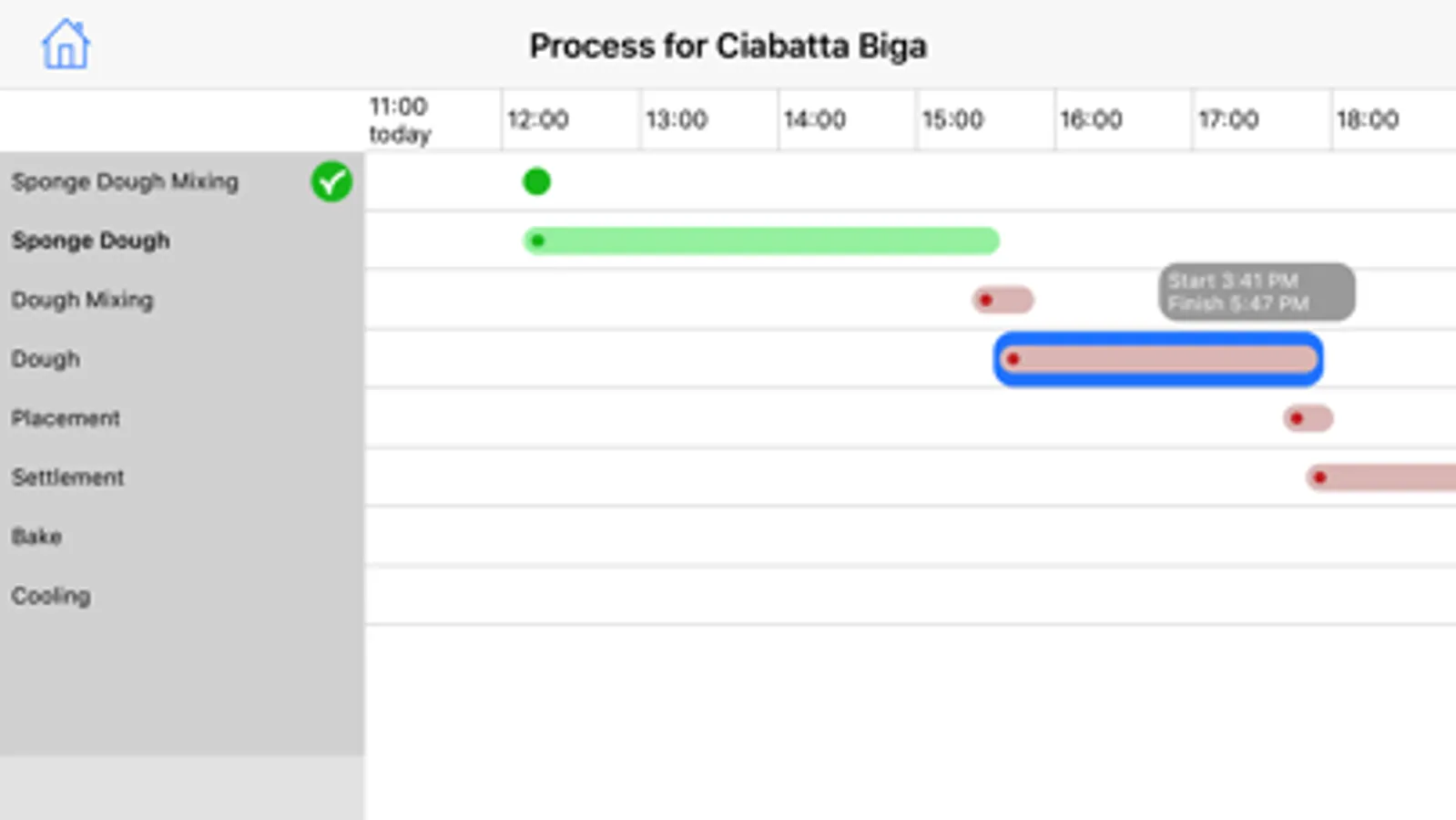This screenshot has height=820, width=1456.
Task: Click the green Sponge Dough Mixing dot
Action: [x=536, y=181]
